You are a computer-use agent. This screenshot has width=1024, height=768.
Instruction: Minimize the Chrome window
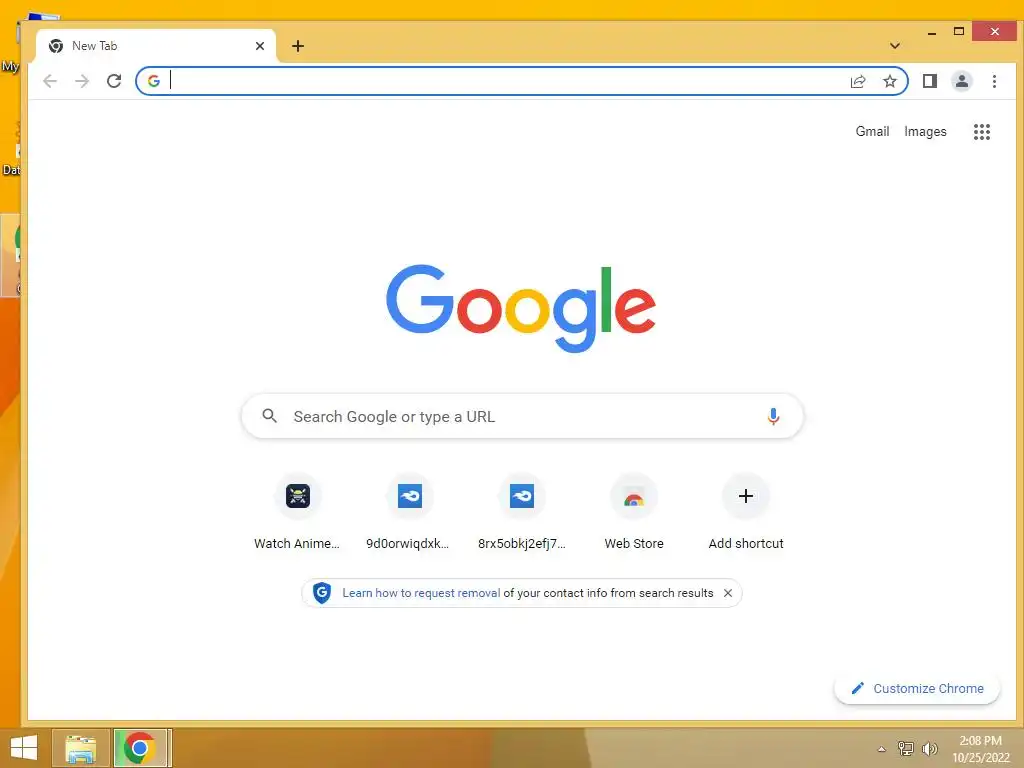[932, 32]
